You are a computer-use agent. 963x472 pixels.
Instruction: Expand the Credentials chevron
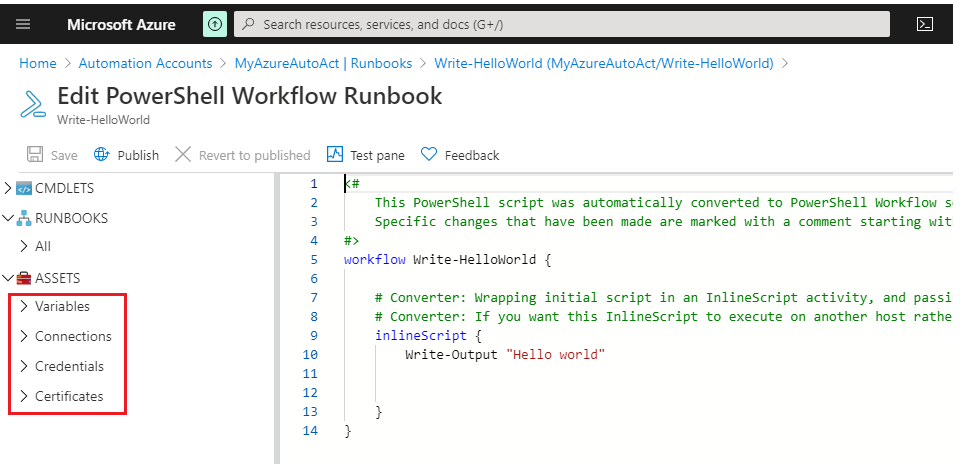[24, 366]
